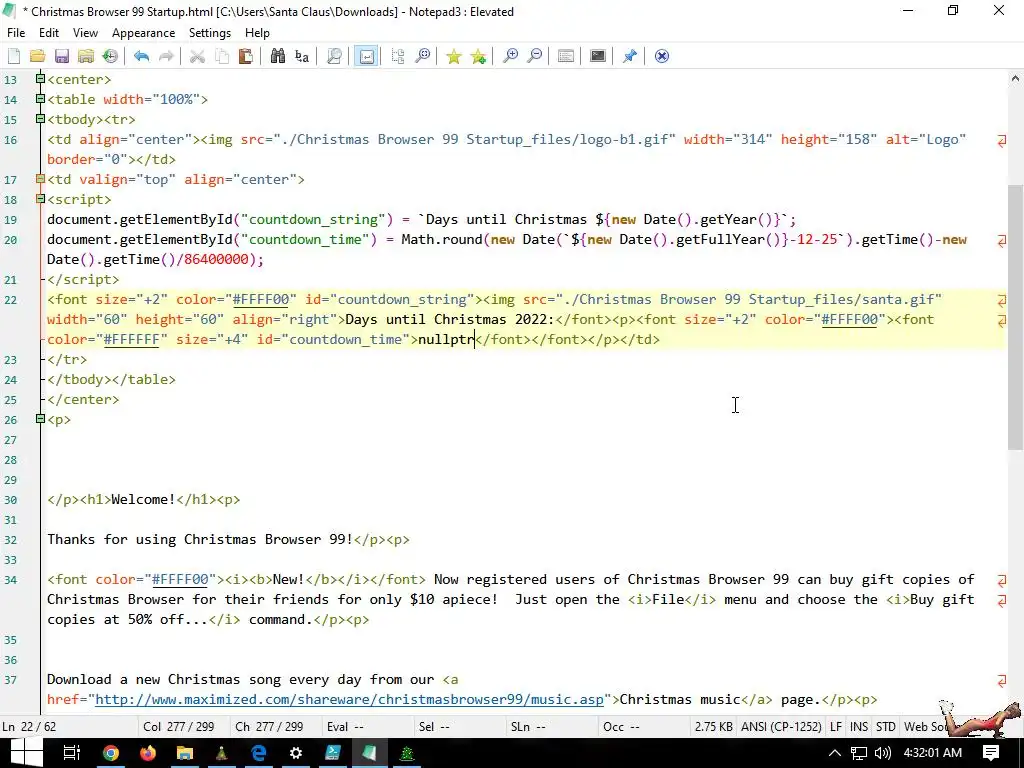The height and width of the screenshot is (768, 1024).
Task: Click the magnifier-over-page toolbar icon
Action: (x=334, y=56)
